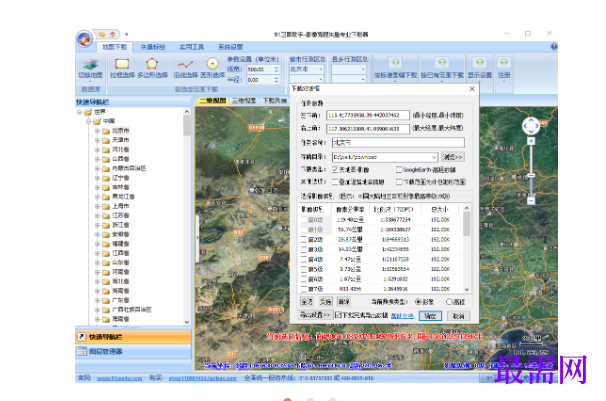Click the second quick access toolbar icon
The height and width of the screenshot is (401, 606).
tap(112, 34)
